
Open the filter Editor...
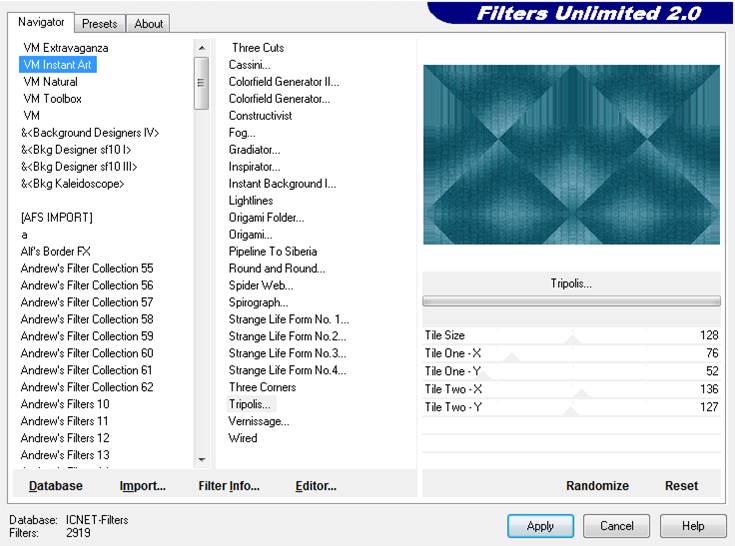315,486
